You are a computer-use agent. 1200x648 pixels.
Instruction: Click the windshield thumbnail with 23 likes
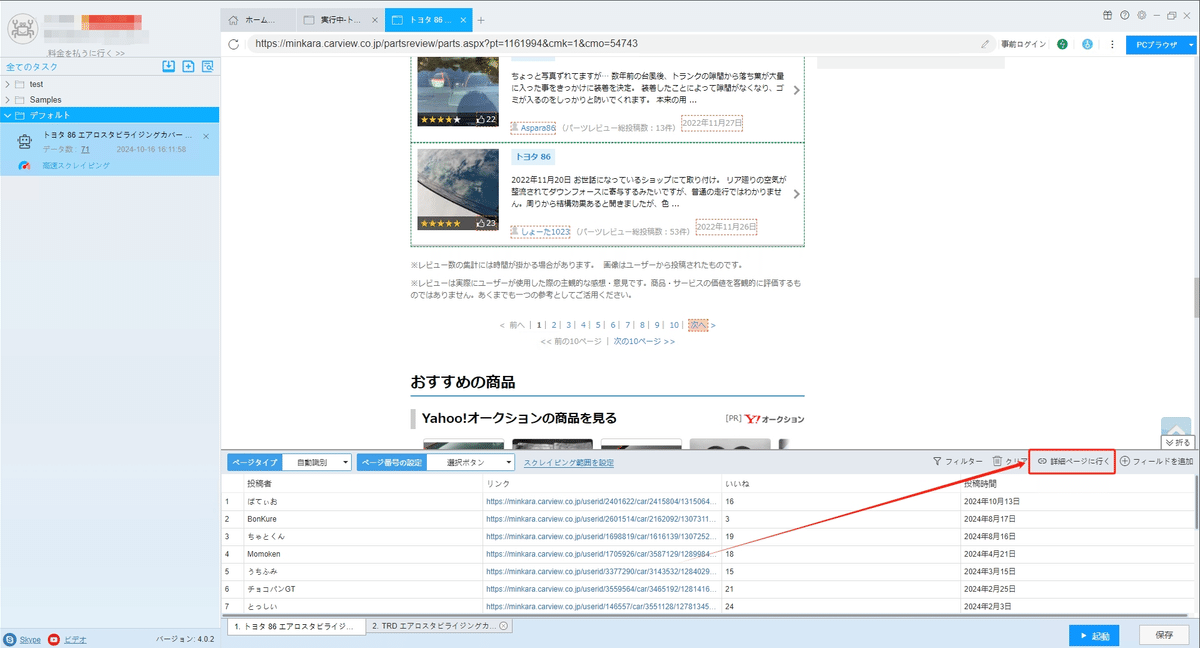(458, 189)
